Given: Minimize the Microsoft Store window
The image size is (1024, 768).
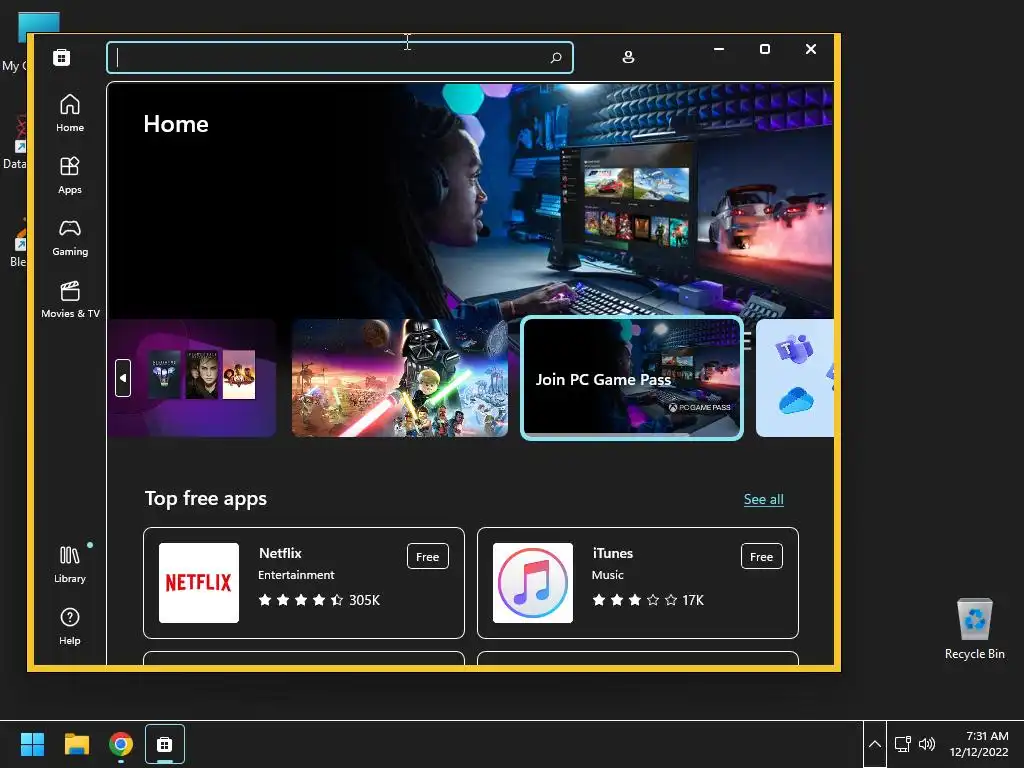Looking at the screenshot, I should pos(719,49).
